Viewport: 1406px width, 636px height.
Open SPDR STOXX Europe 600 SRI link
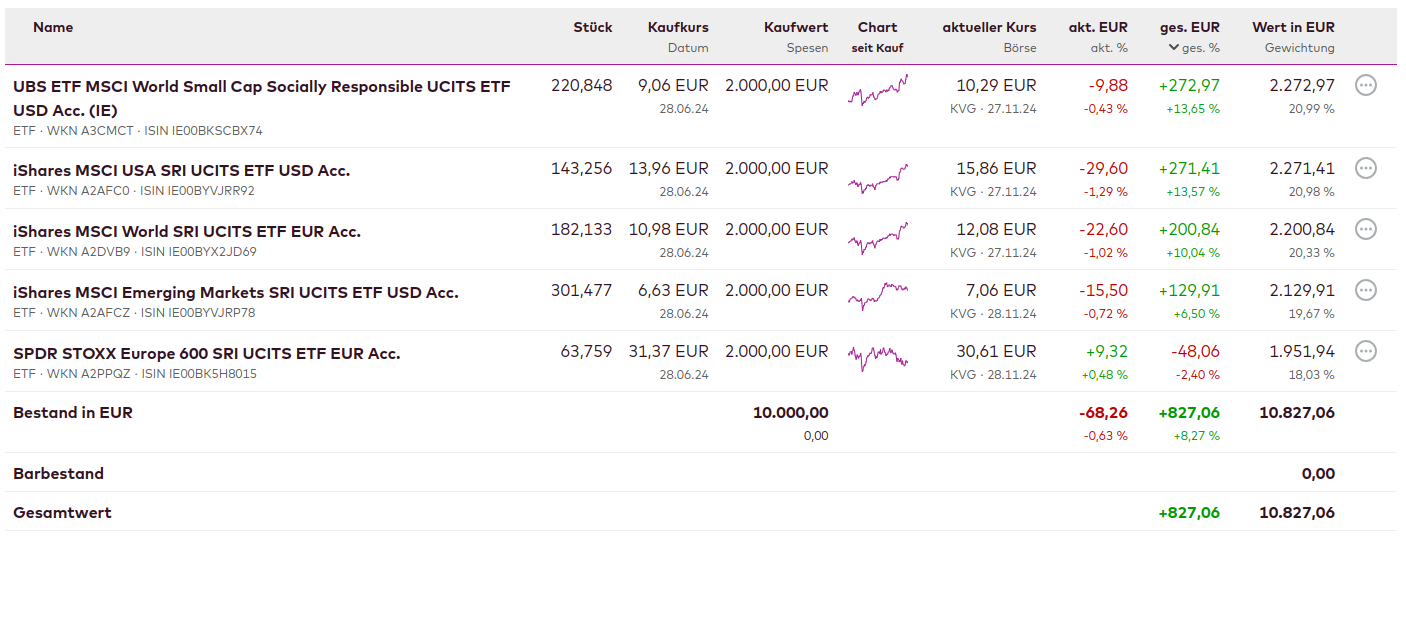coord(206,354)
